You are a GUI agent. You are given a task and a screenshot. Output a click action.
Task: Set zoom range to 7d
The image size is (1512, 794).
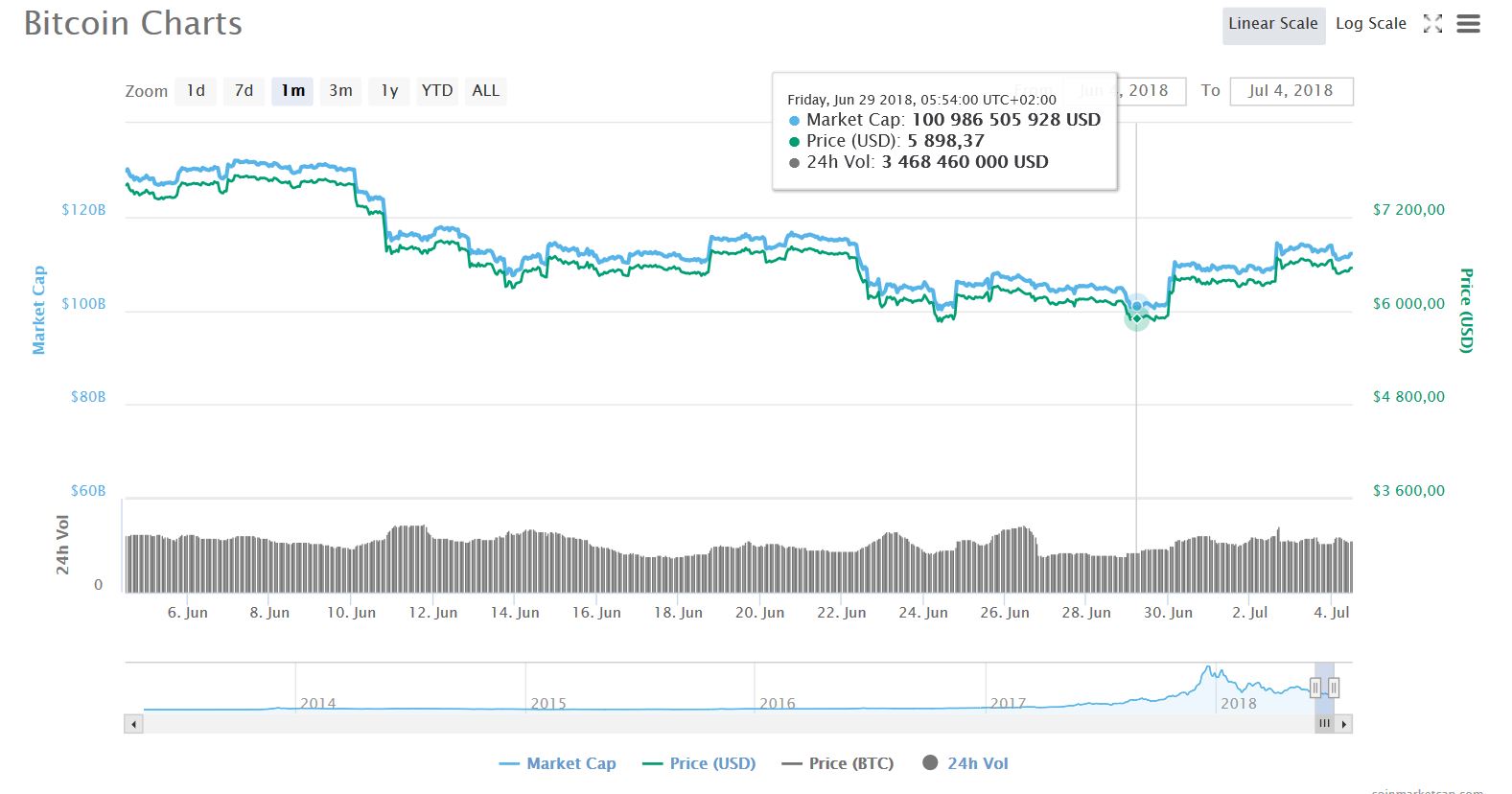[x=244, y=91]
